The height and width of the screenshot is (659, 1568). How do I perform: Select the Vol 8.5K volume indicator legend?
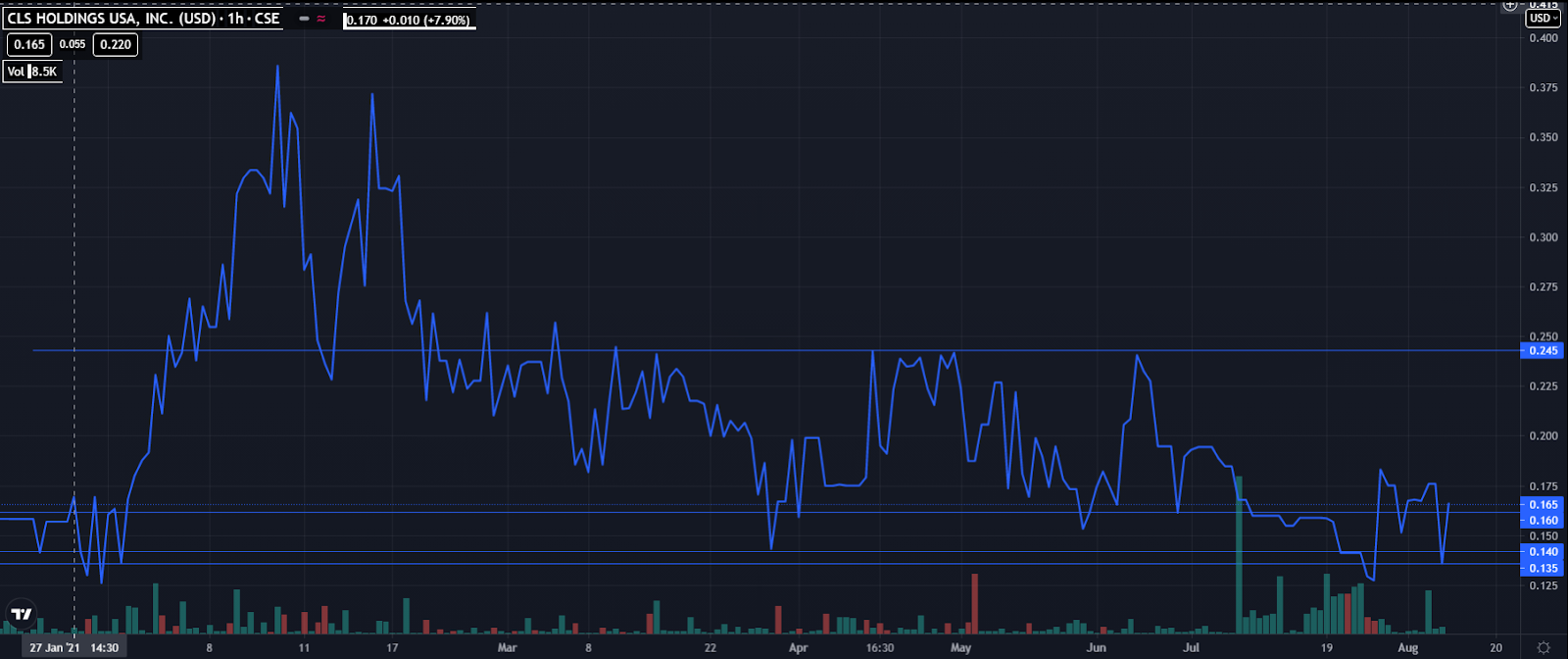coord(33,72)
